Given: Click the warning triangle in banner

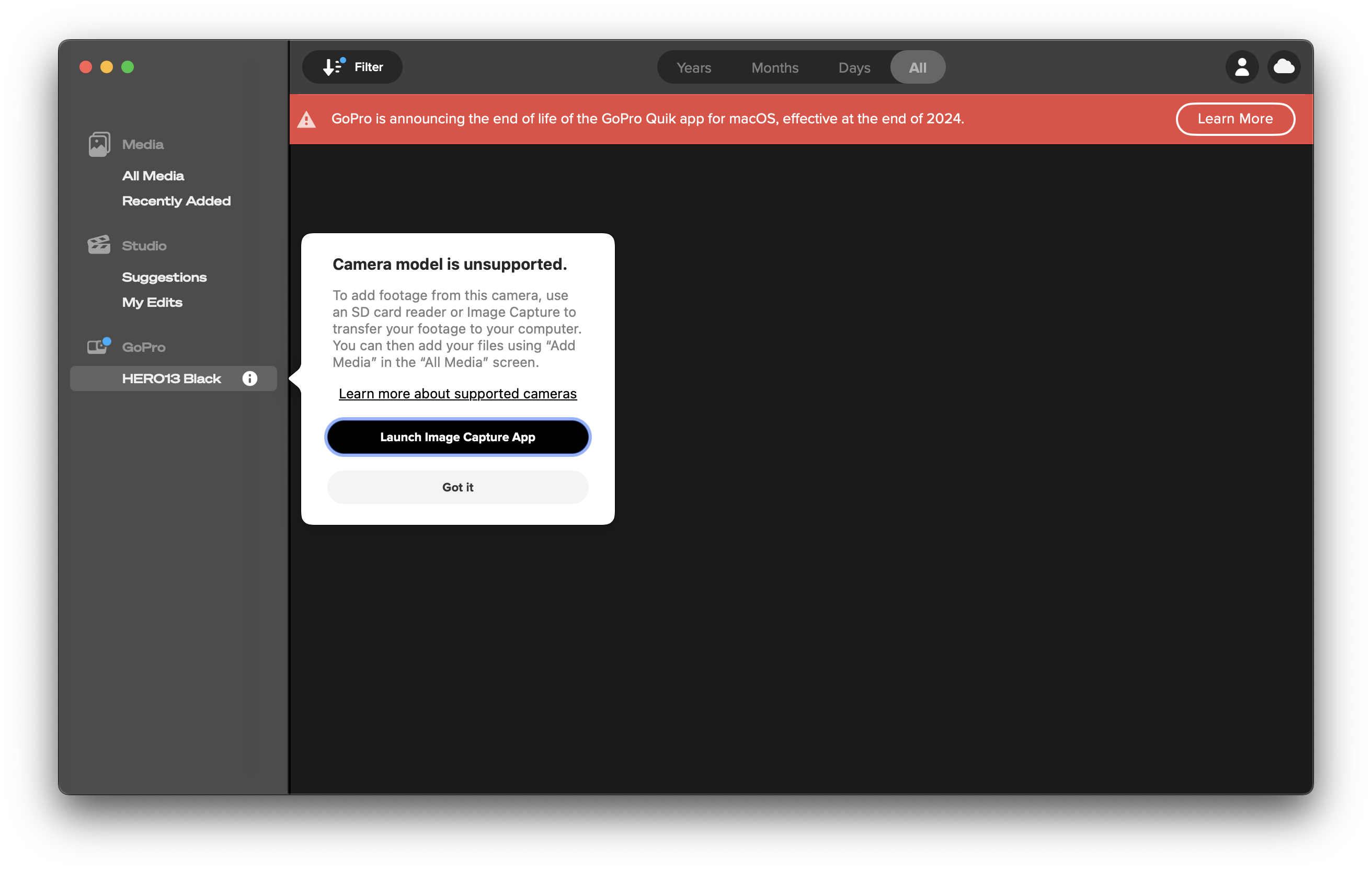Looking at the screenshot, I should coord(306,120).
